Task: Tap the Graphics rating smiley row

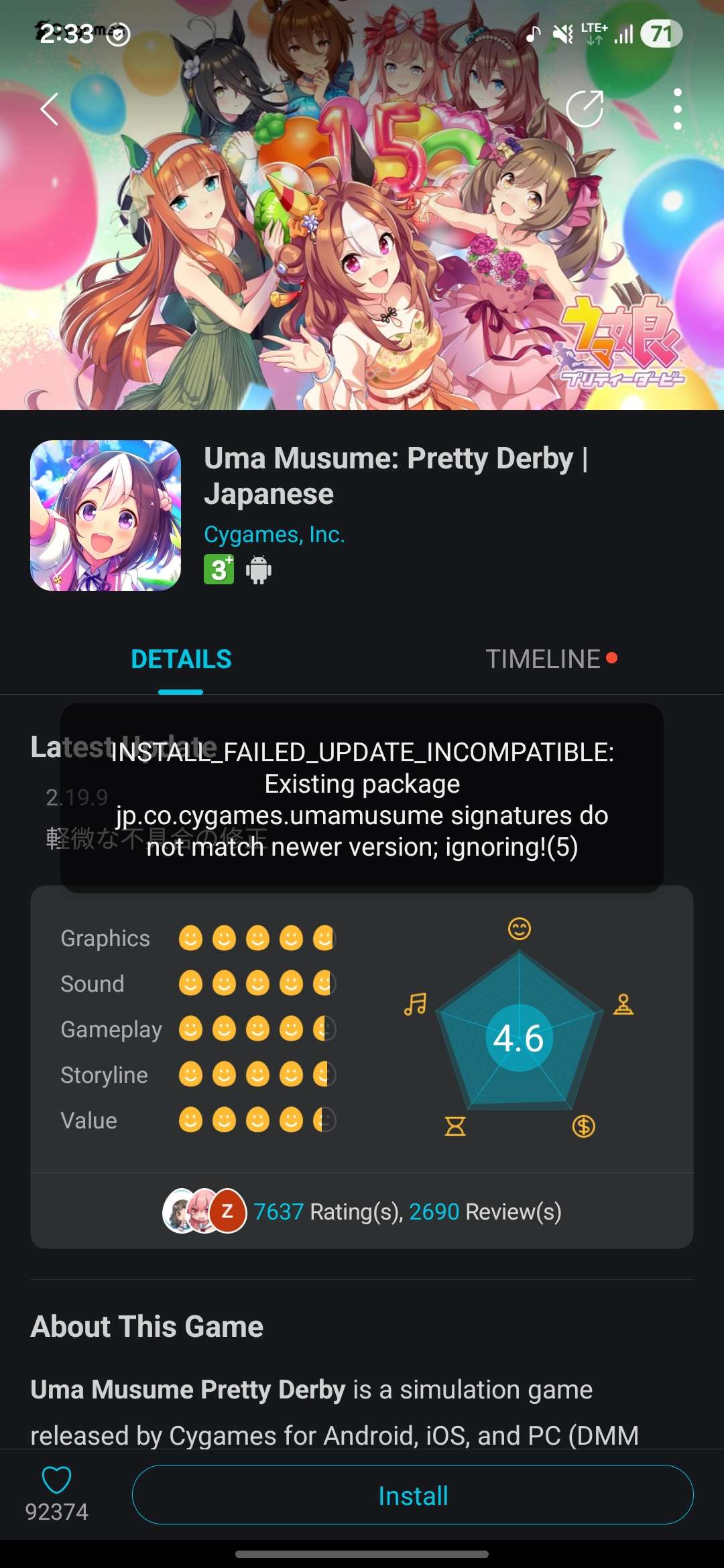Action: click(257, 938)
